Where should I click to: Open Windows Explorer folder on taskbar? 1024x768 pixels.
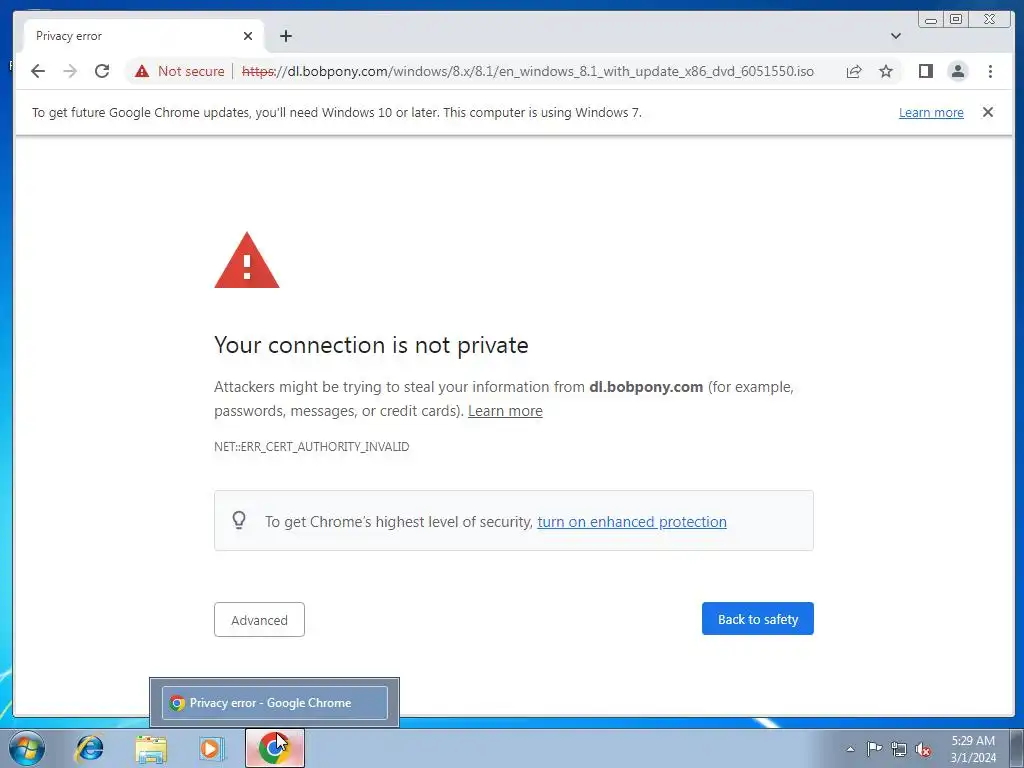(151, 748)
